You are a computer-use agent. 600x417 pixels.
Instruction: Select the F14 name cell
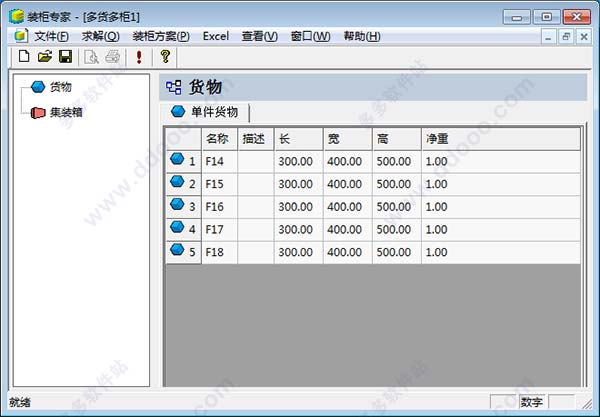[x=219, y=161]
